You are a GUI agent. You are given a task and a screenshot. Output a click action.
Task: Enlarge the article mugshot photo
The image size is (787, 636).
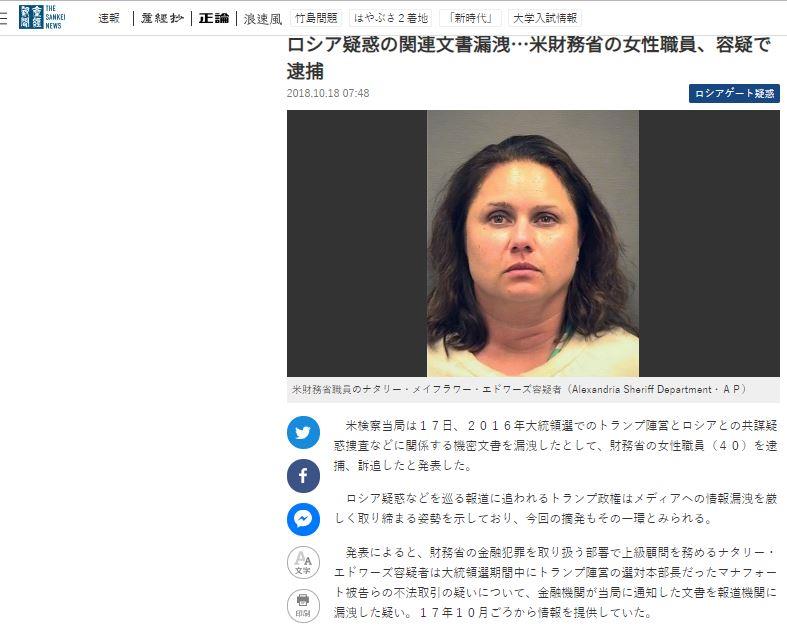533,243
